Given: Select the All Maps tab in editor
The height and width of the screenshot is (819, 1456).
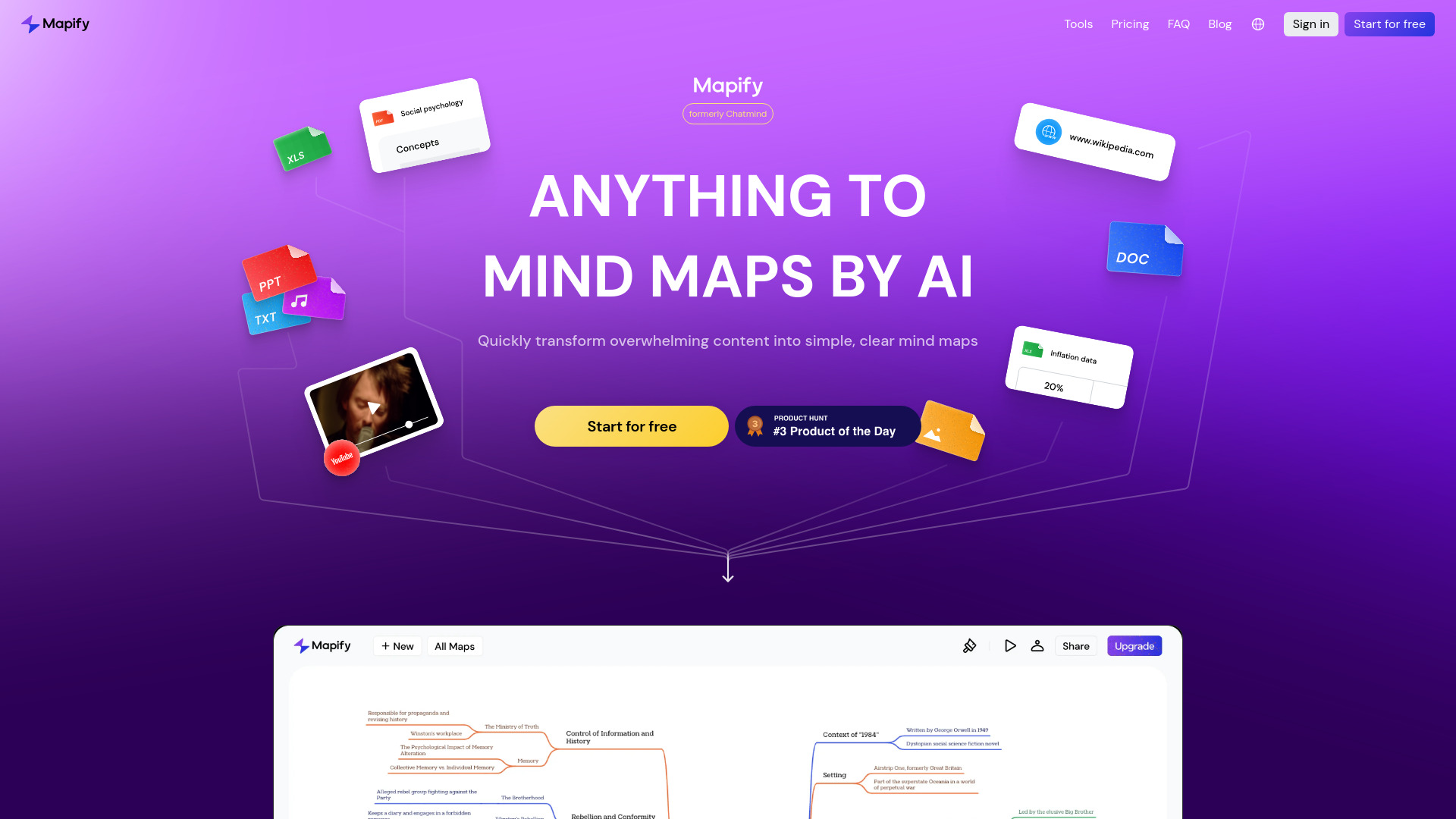Looking at the screenshot, I should [x=454, y=646].
